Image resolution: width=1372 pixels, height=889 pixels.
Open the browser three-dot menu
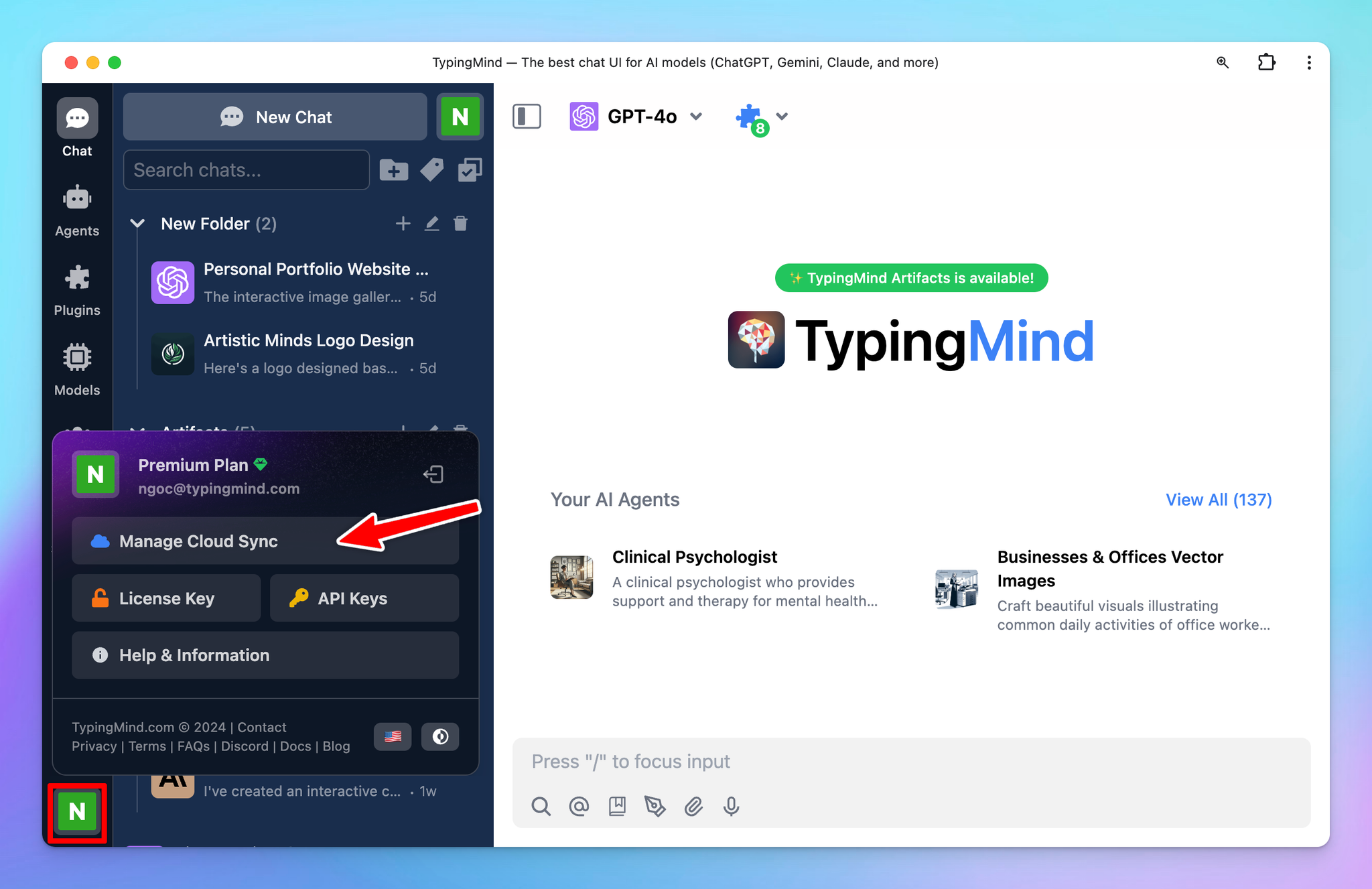[1309, 62]
